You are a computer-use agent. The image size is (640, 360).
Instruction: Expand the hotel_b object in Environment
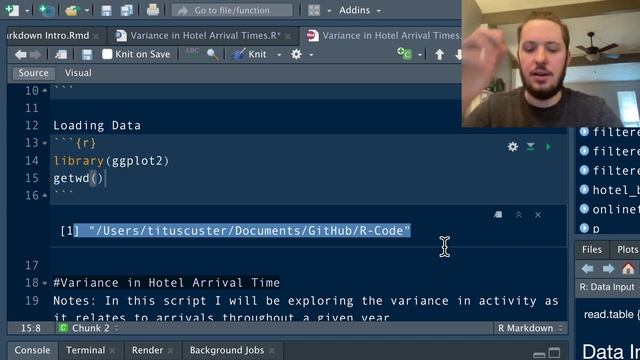pos(584,189)
